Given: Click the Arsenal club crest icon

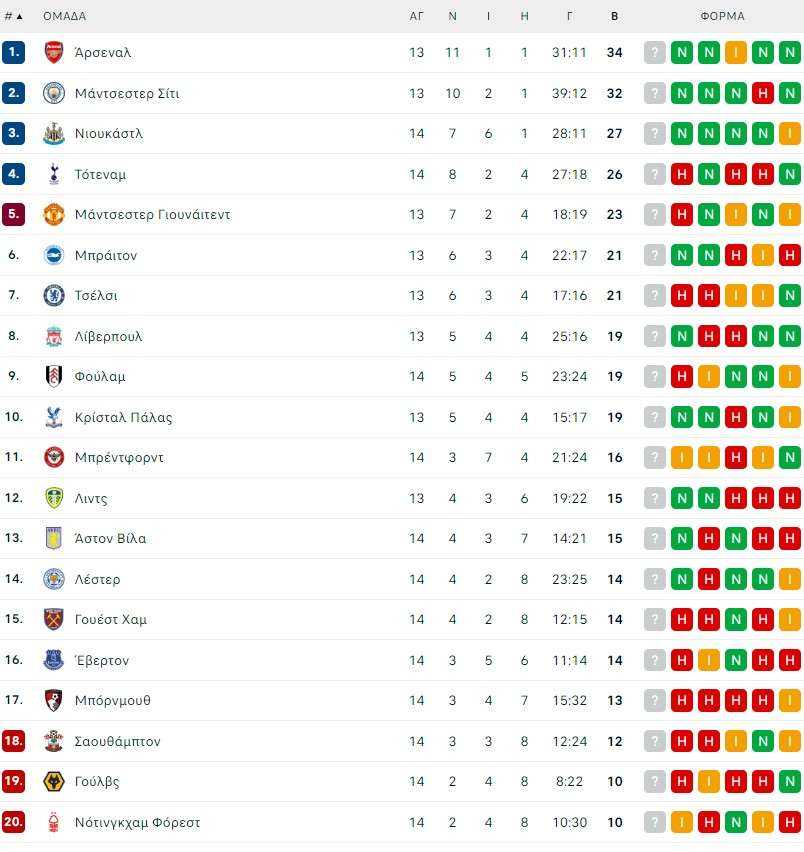Looking at the screenshot, I should [x=54, y=53].
